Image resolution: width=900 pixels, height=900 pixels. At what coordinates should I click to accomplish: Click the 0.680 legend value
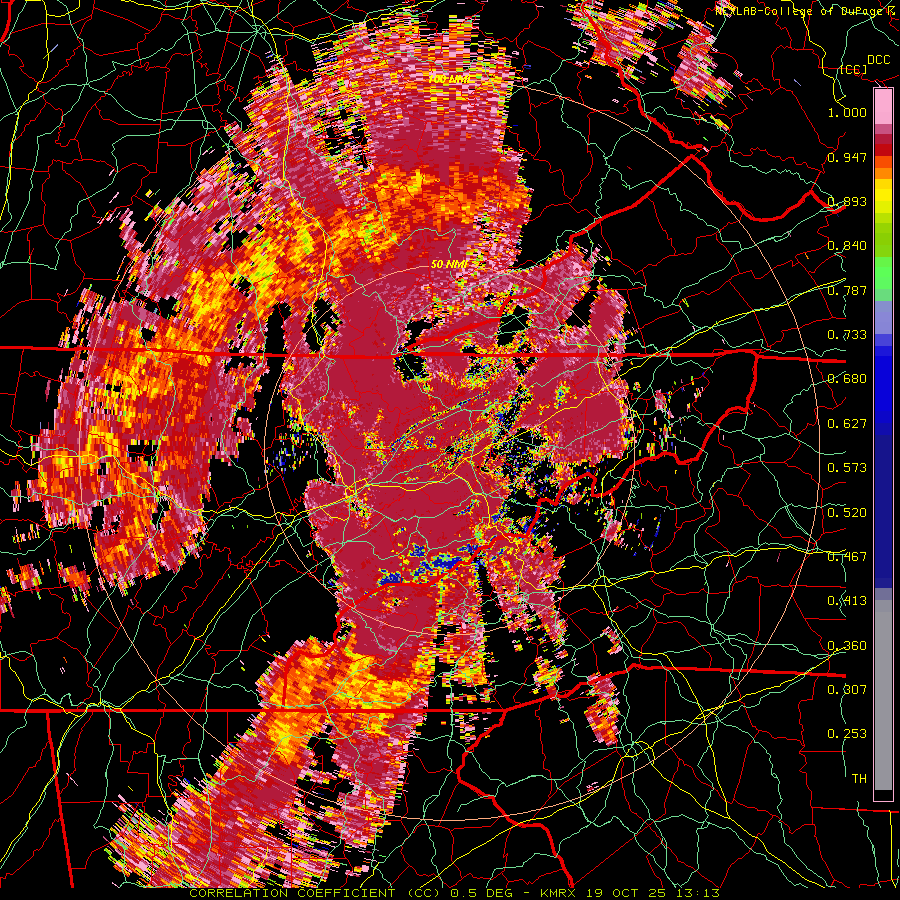point(847,379)
